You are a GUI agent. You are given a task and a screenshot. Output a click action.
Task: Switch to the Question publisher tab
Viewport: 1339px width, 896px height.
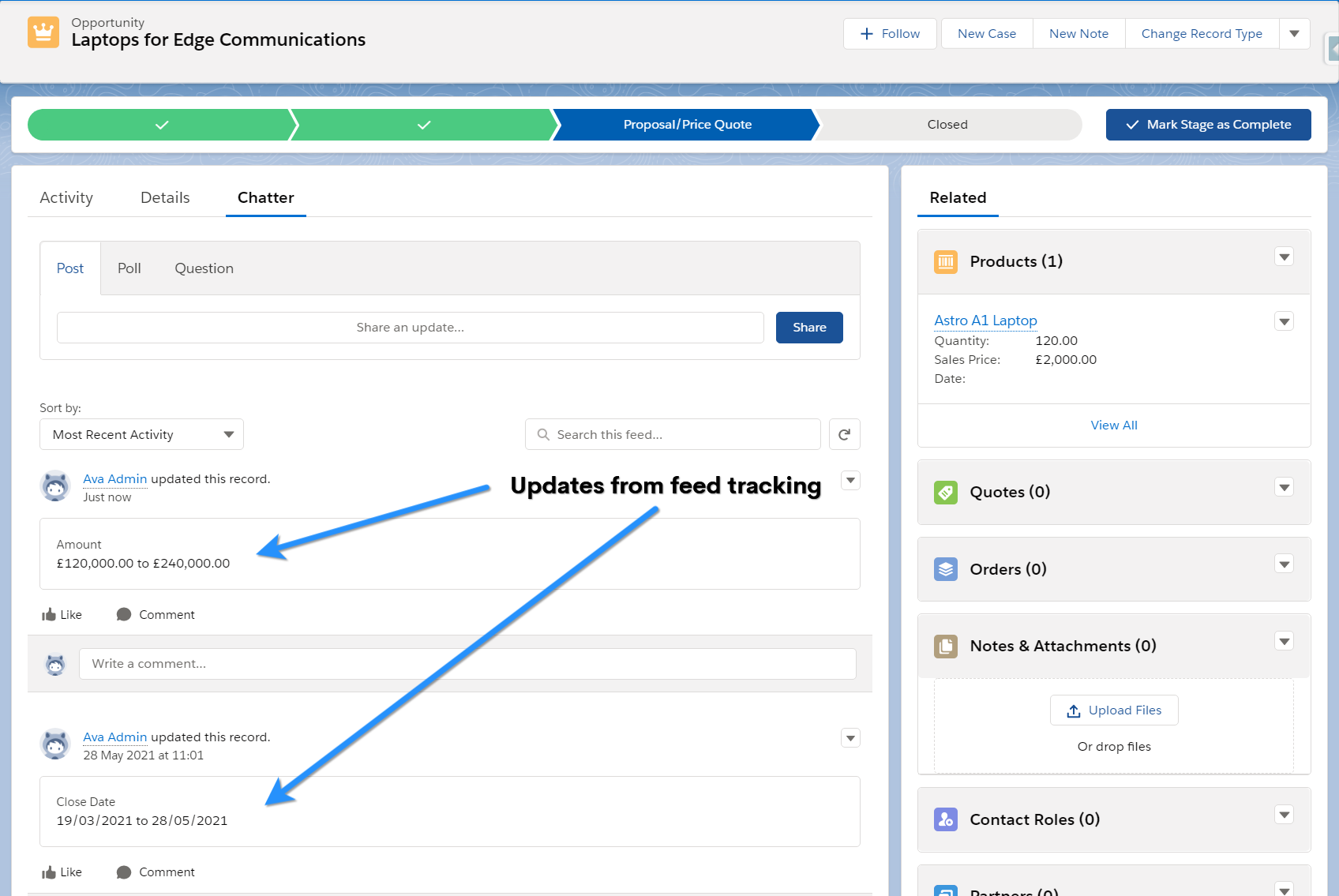coord(204,268)
